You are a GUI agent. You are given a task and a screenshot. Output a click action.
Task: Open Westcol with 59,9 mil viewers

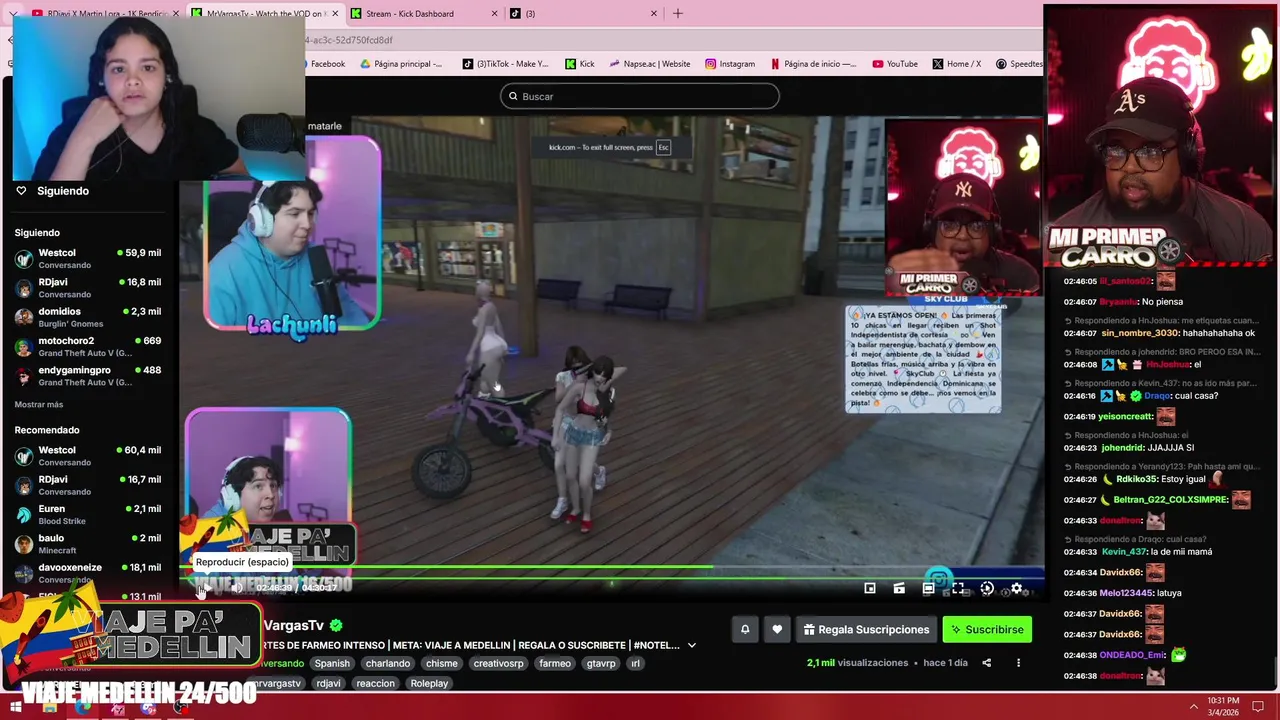pyautogui.click(x=88, y=258)
